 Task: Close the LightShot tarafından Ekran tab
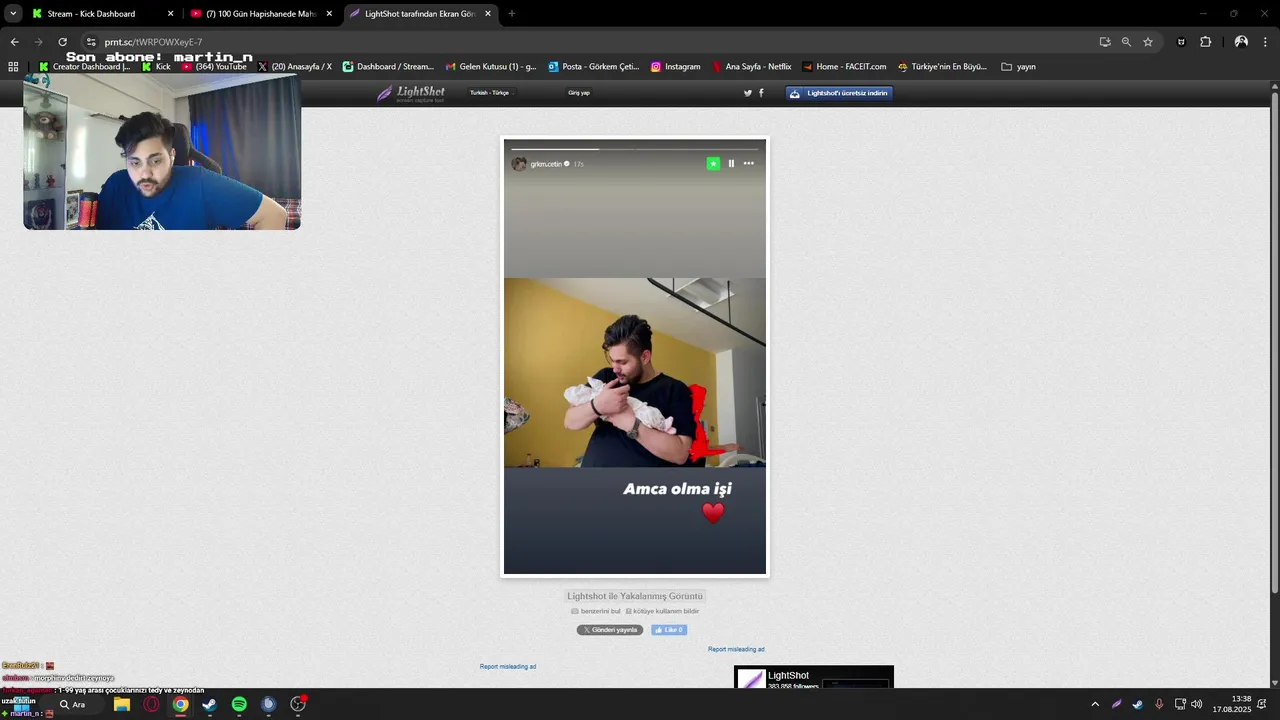click(488, 14)
